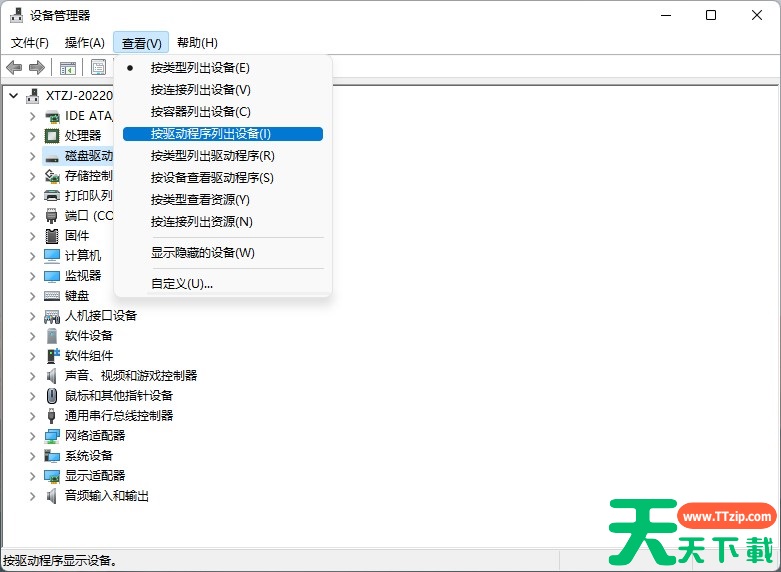The width and height of the screenshot is (781, 572).
Task: Choose 按类型查看资源(Y) view
Action: [223, 200]
